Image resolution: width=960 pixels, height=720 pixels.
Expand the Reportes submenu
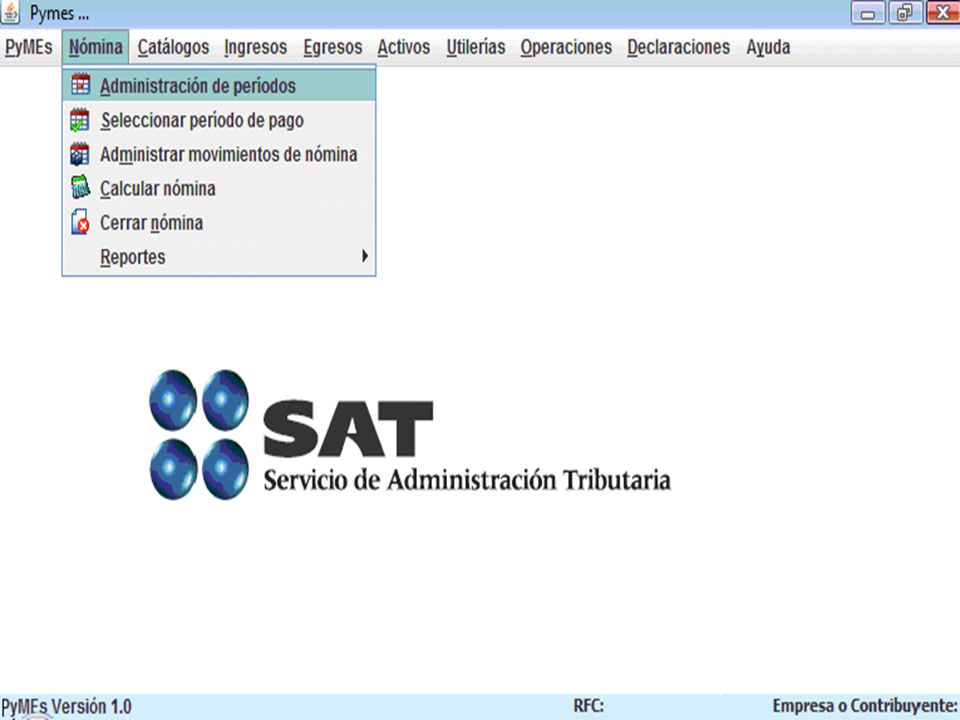click(x=219, y=257)
